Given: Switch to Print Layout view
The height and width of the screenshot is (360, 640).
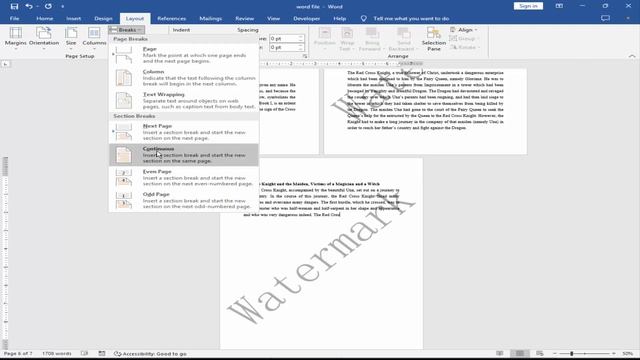Looking at the screenshot, I should coord(520,353).
